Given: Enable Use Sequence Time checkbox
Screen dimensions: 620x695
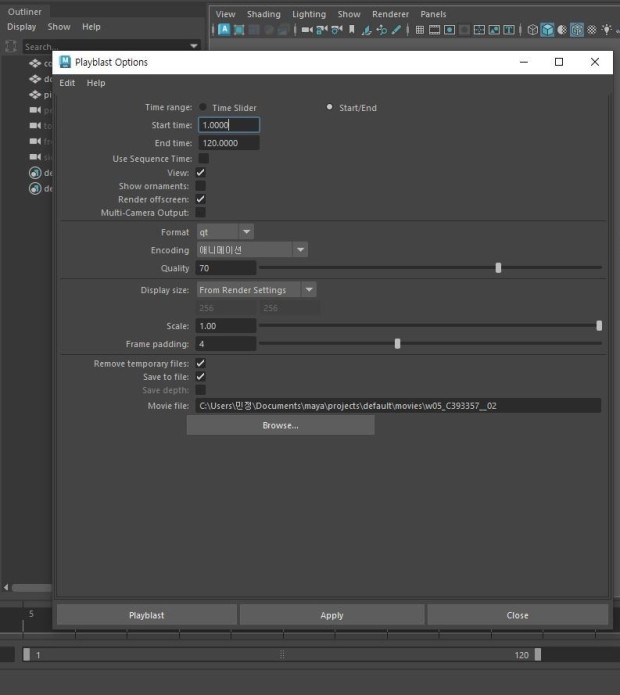Looking at the screenshot, I should coord(203,158).
